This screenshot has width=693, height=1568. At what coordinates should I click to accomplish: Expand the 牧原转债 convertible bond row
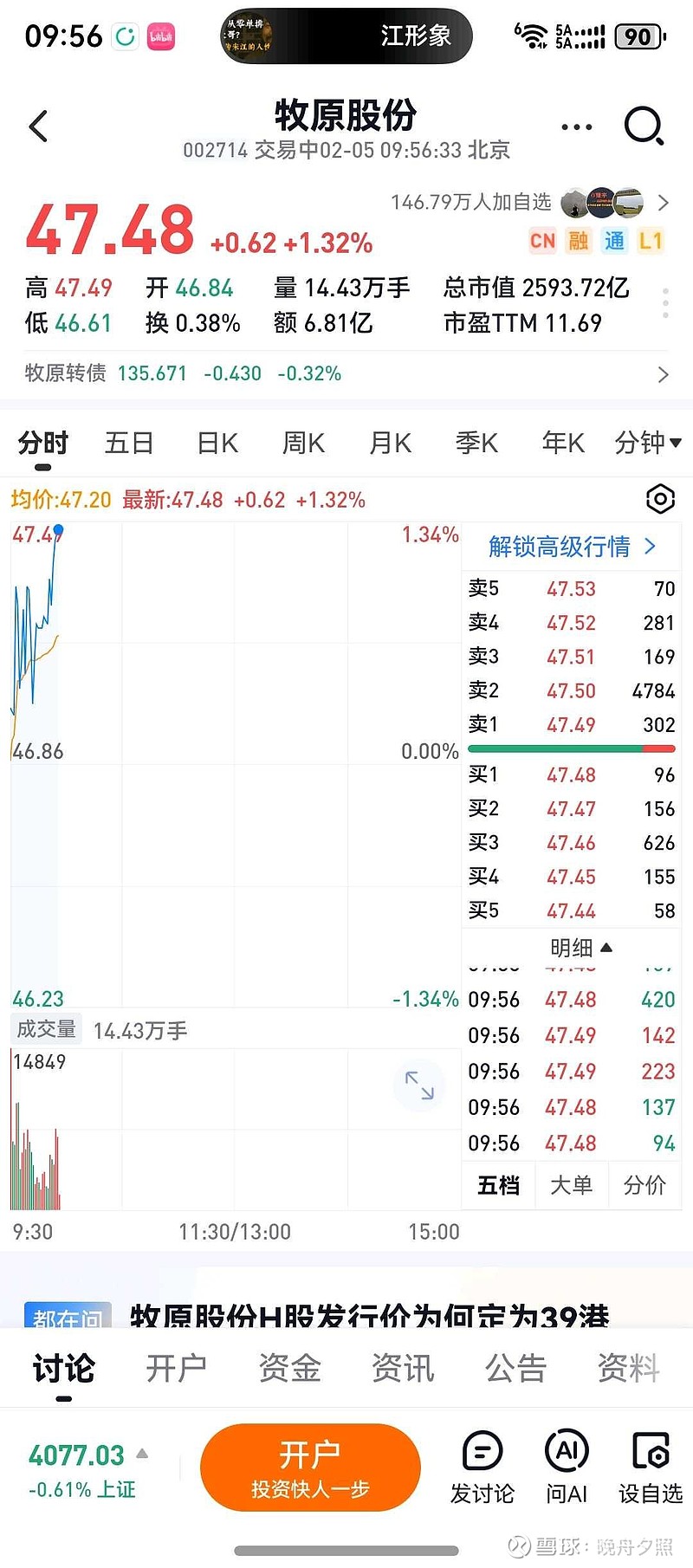(x=663, y=374)
